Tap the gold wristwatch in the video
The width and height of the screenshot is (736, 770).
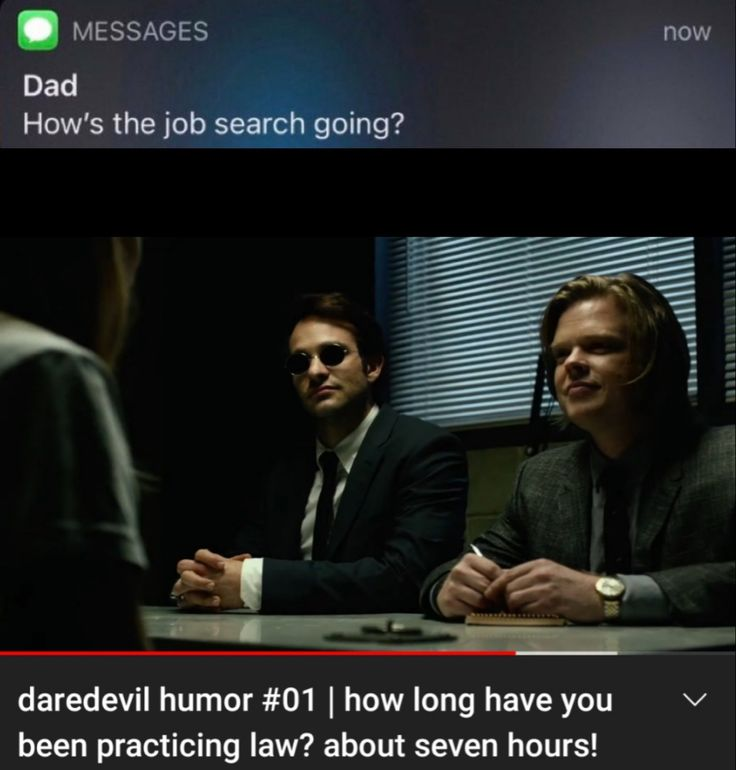(610, 596)
